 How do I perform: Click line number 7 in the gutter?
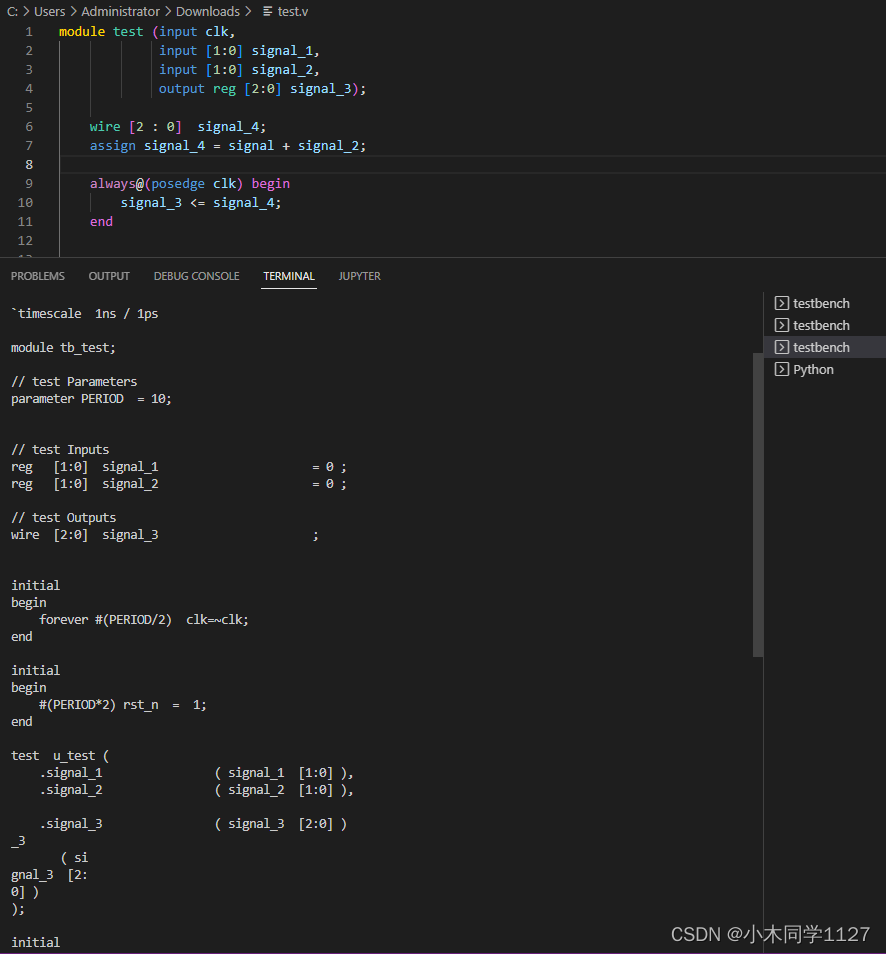pyautogui.click(x=29, y=145)
